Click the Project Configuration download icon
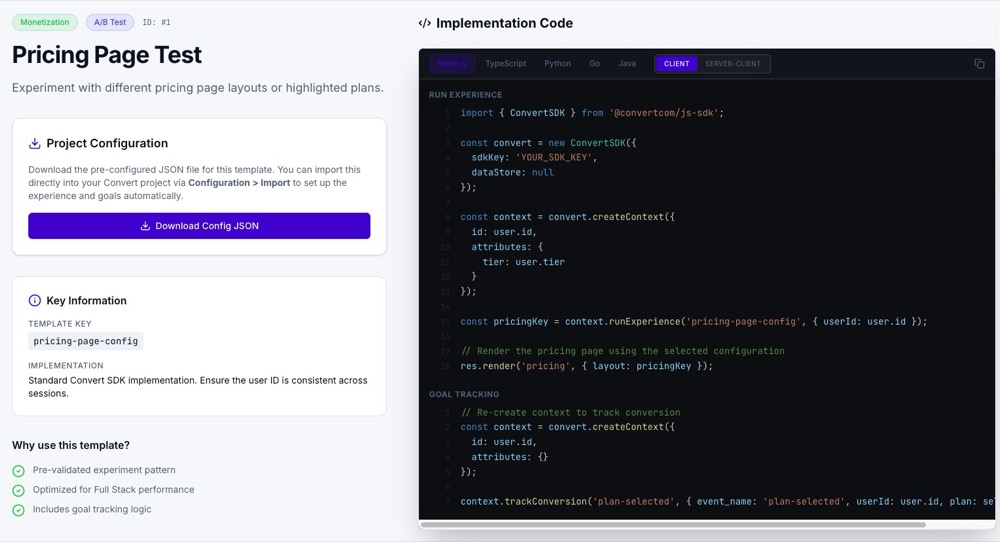The width and height of the screenshot is (1000, 542). 35,143
